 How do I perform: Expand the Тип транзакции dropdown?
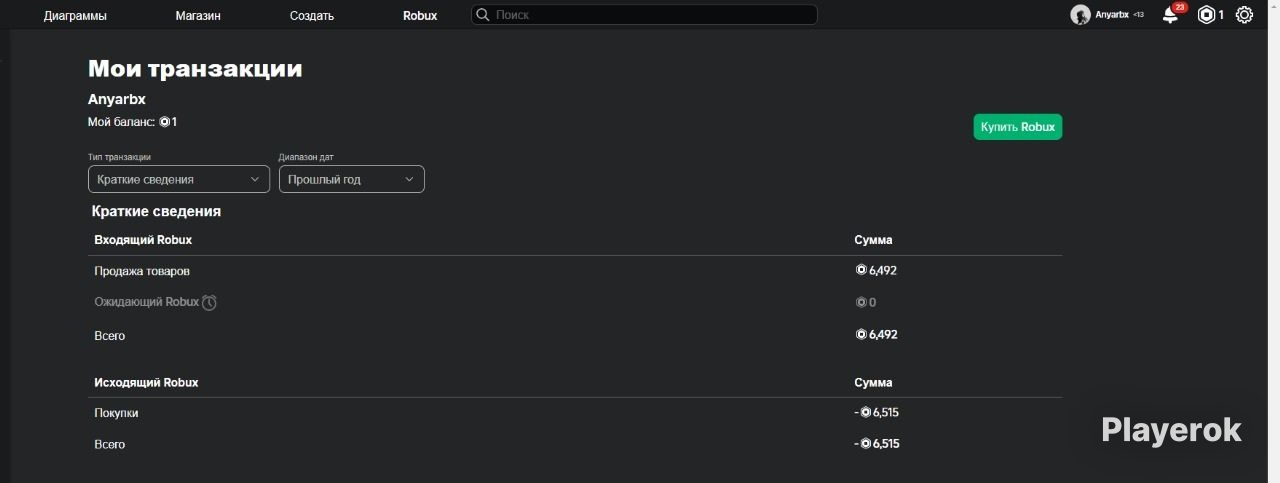point(179,179)
